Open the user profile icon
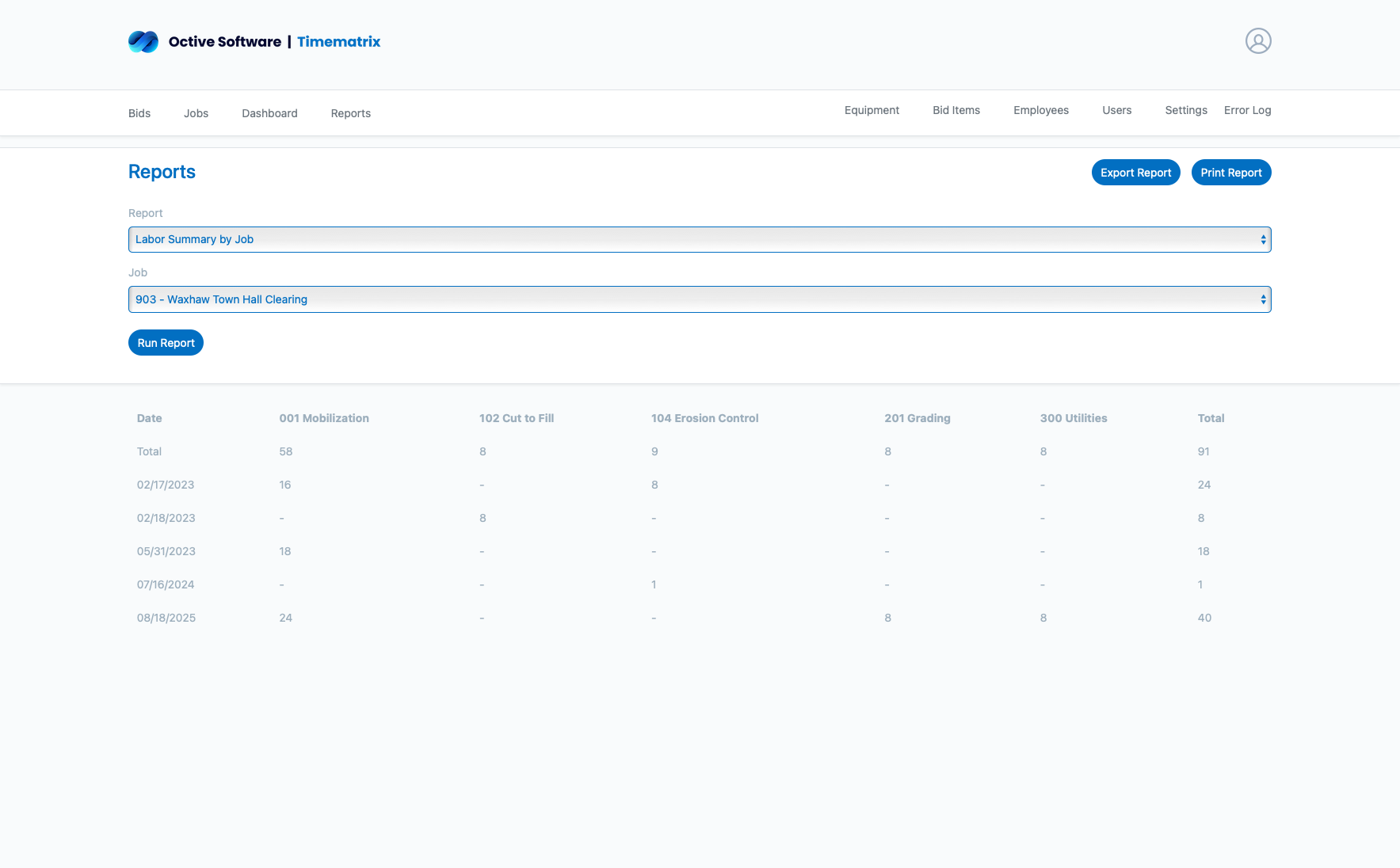Viewport: 1400px width, 868px height. 1257,41
